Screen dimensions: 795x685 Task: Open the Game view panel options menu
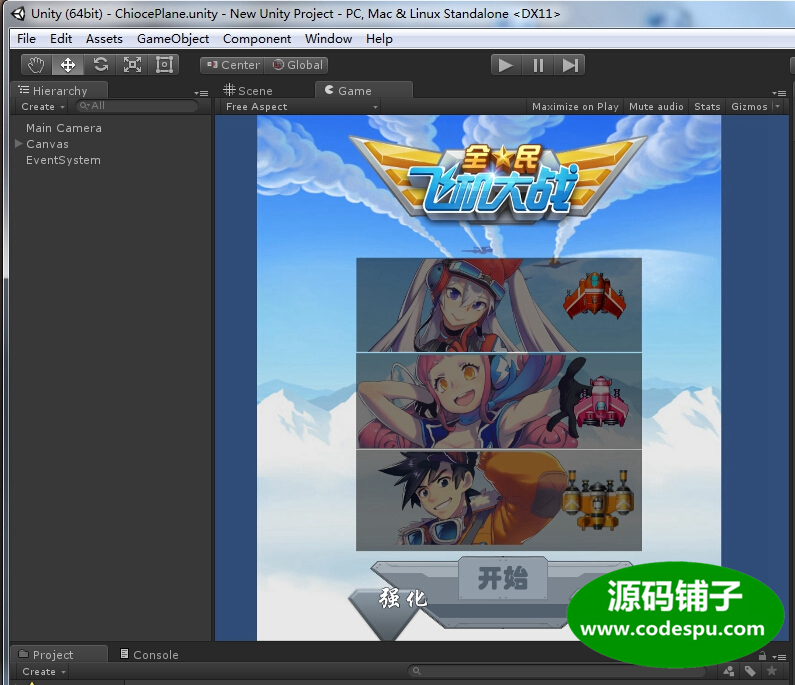pos(779,93)
